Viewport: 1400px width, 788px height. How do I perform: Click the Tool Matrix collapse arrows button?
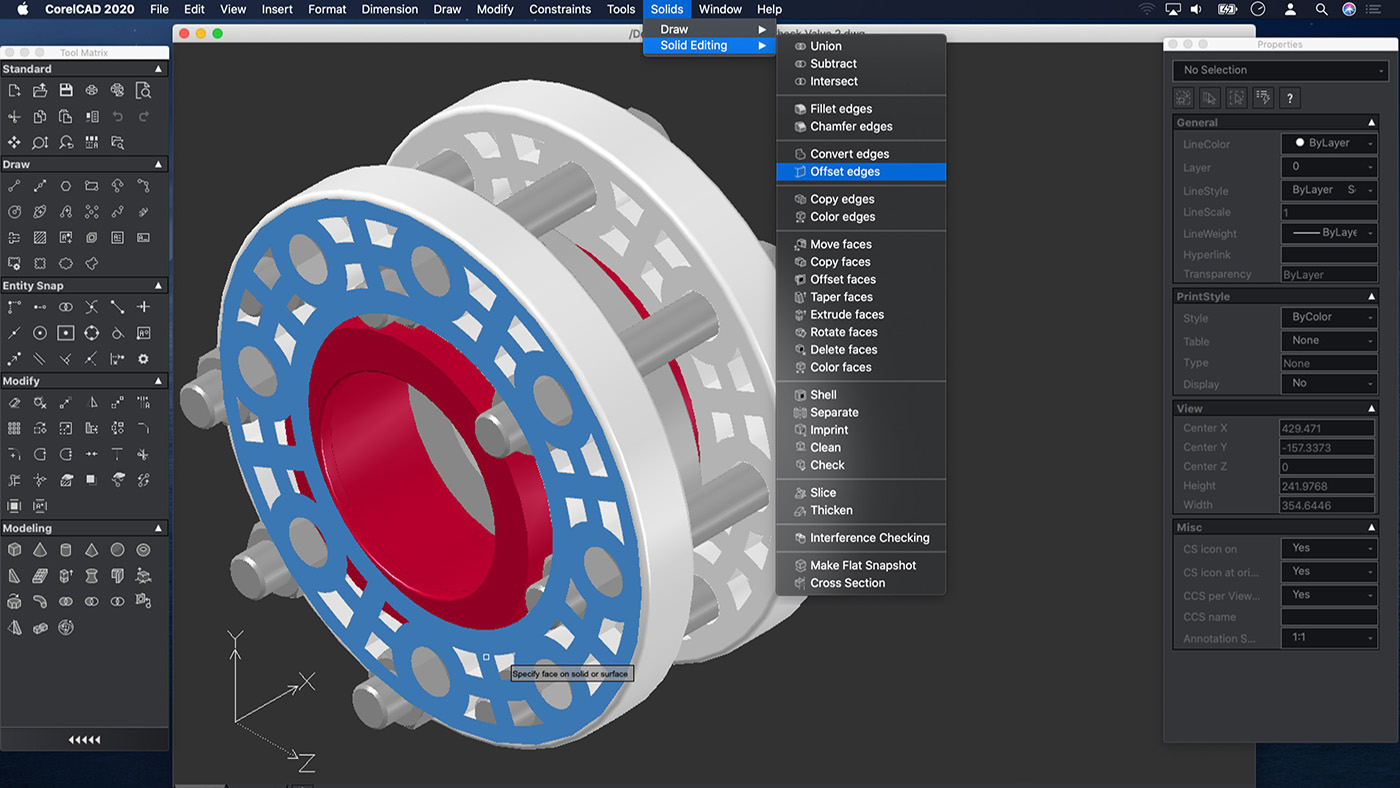click(84, 740)
